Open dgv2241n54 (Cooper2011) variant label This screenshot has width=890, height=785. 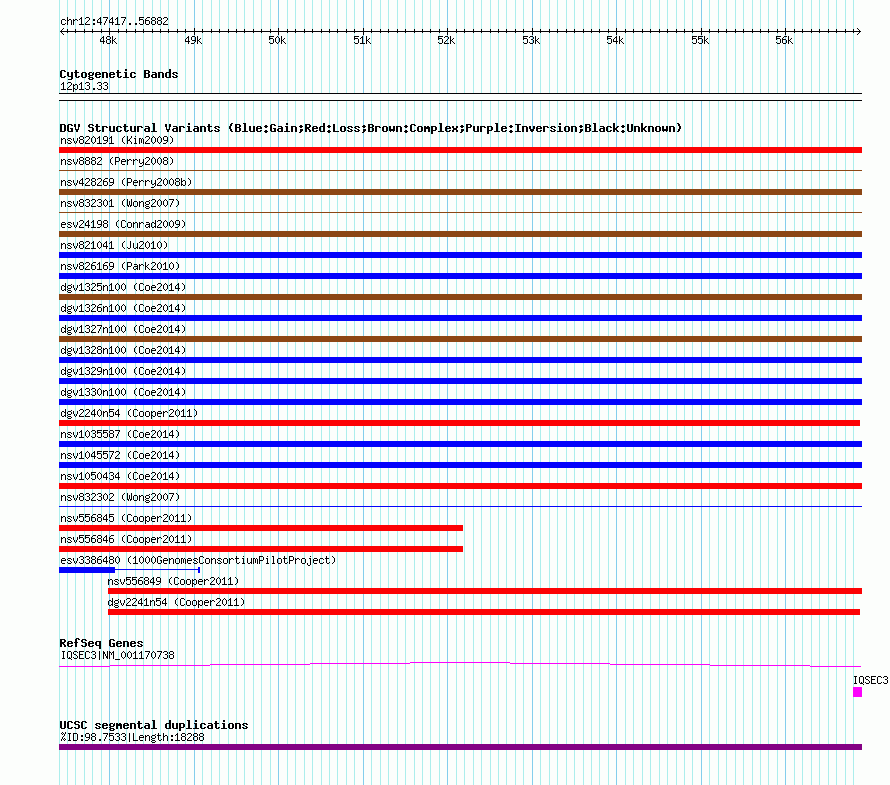click(x=176, y=602)
